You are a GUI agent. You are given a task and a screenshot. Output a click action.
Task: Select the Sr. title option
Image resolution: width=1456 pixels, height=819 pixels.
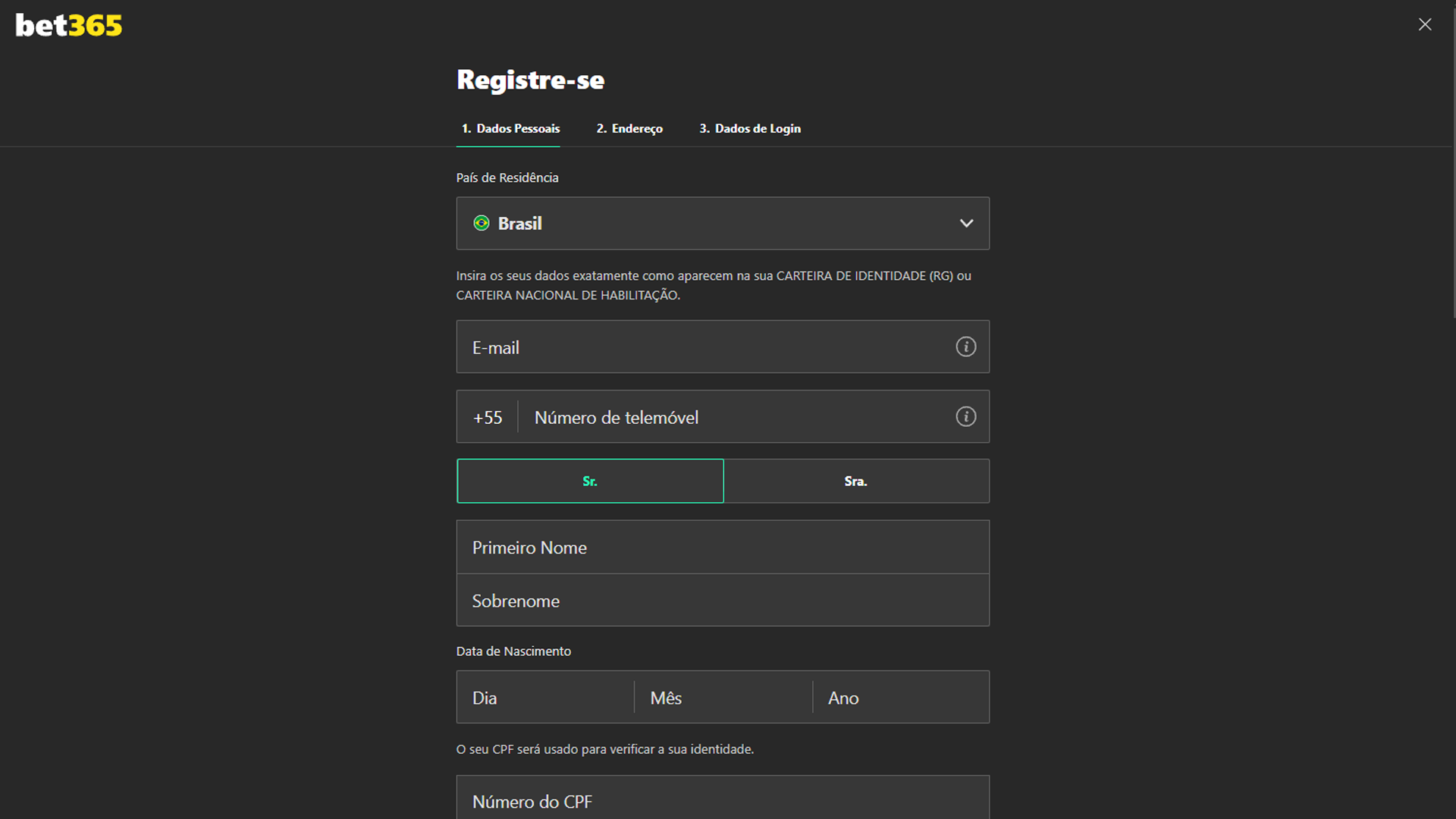click(590, 481)
